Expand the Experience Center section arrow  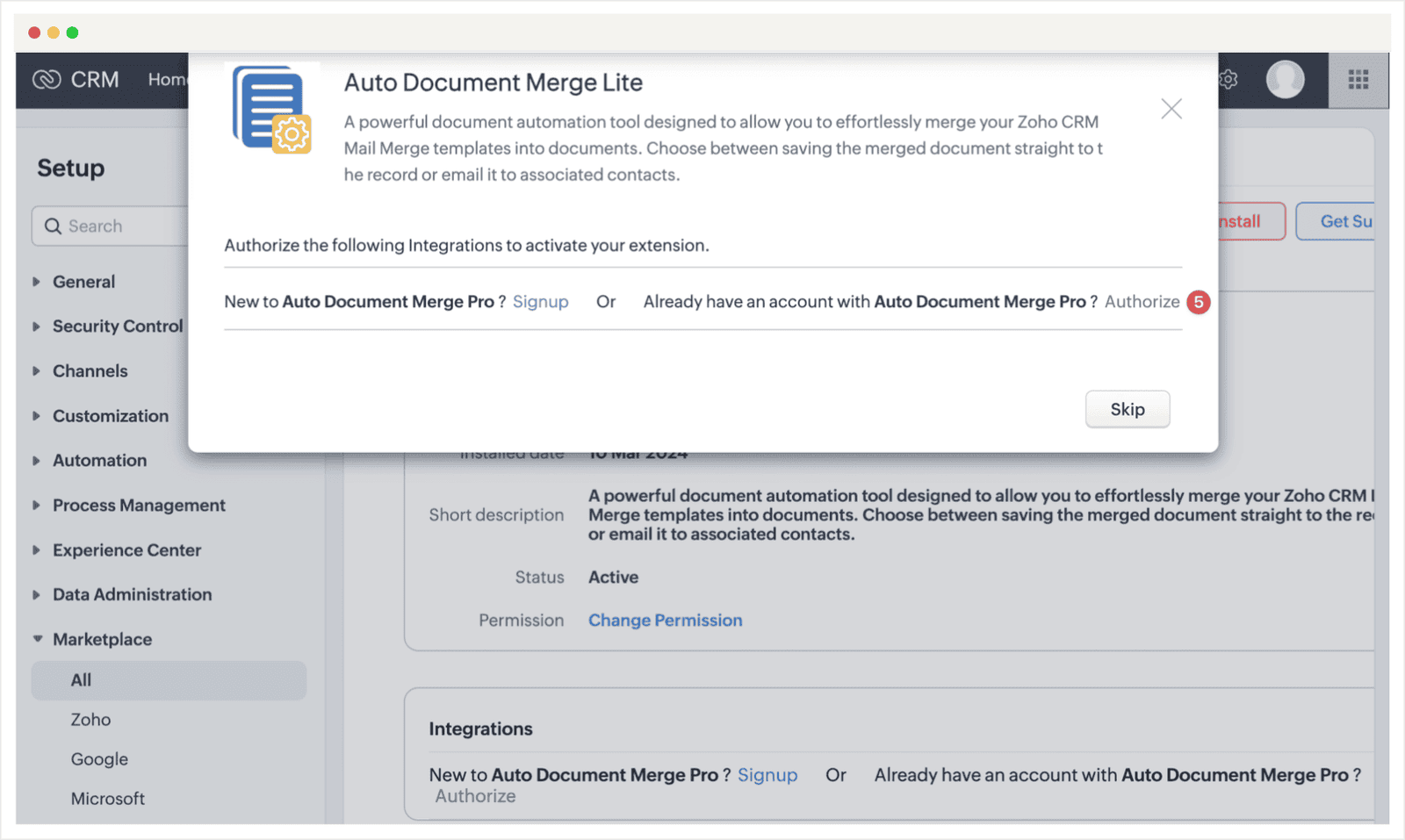pos(36,550)
